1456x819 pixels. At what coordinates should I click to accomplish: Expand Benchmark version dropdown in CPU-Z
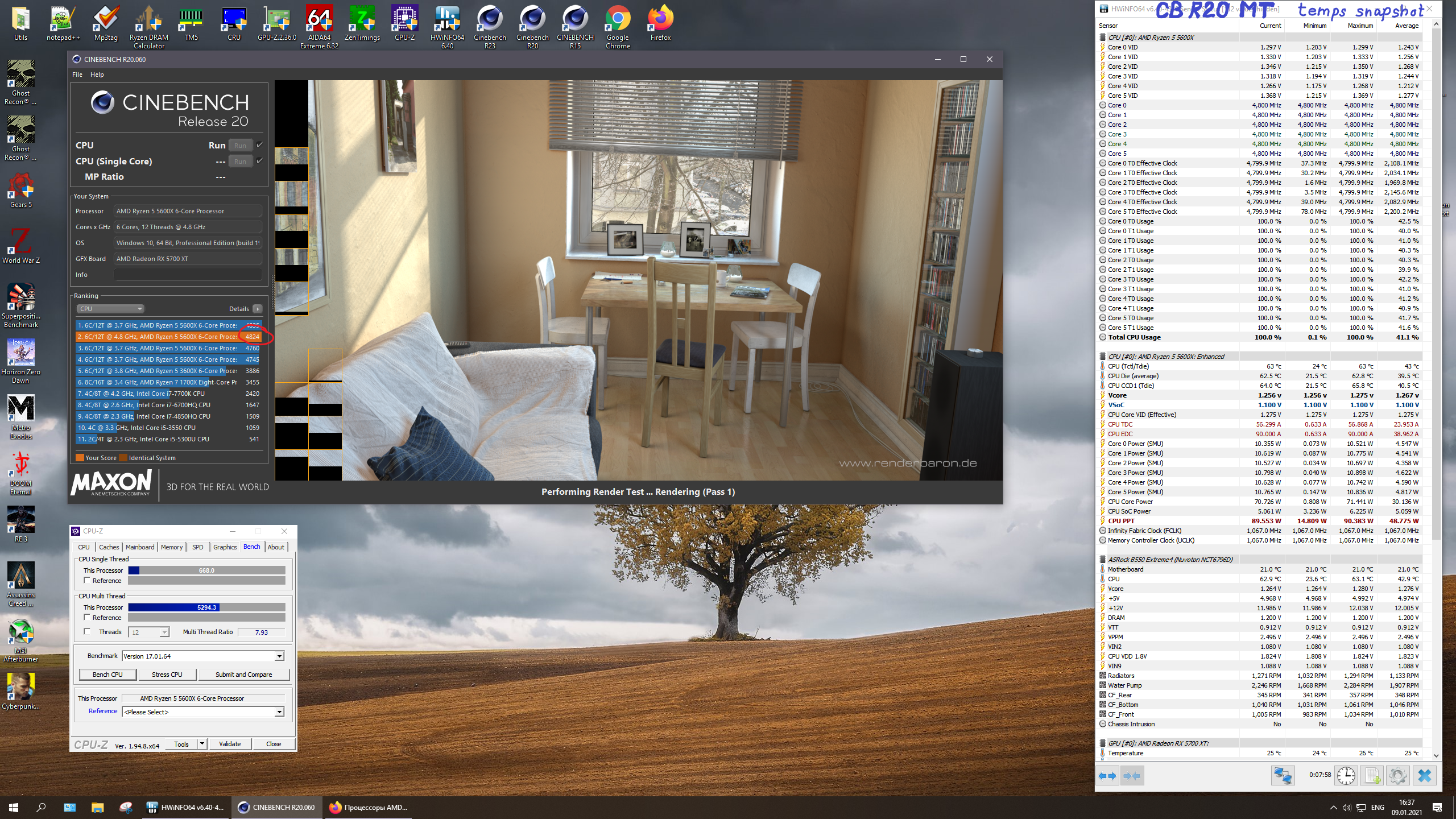pyautogui.click(x=279, y=656)
